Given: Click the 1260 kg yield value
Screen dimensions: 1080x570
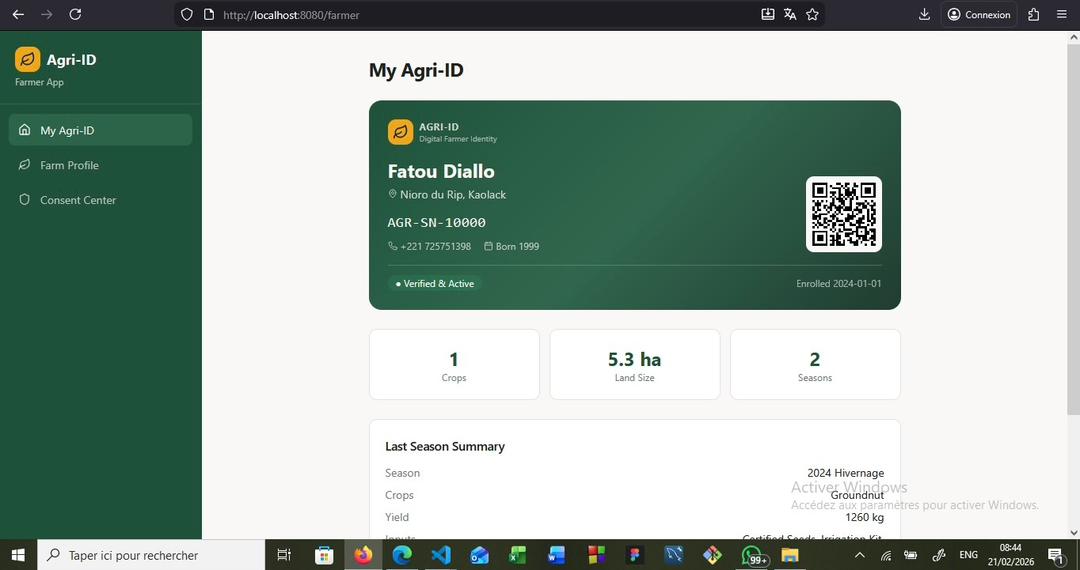Looking at the screenshot, I should point(864,517).
